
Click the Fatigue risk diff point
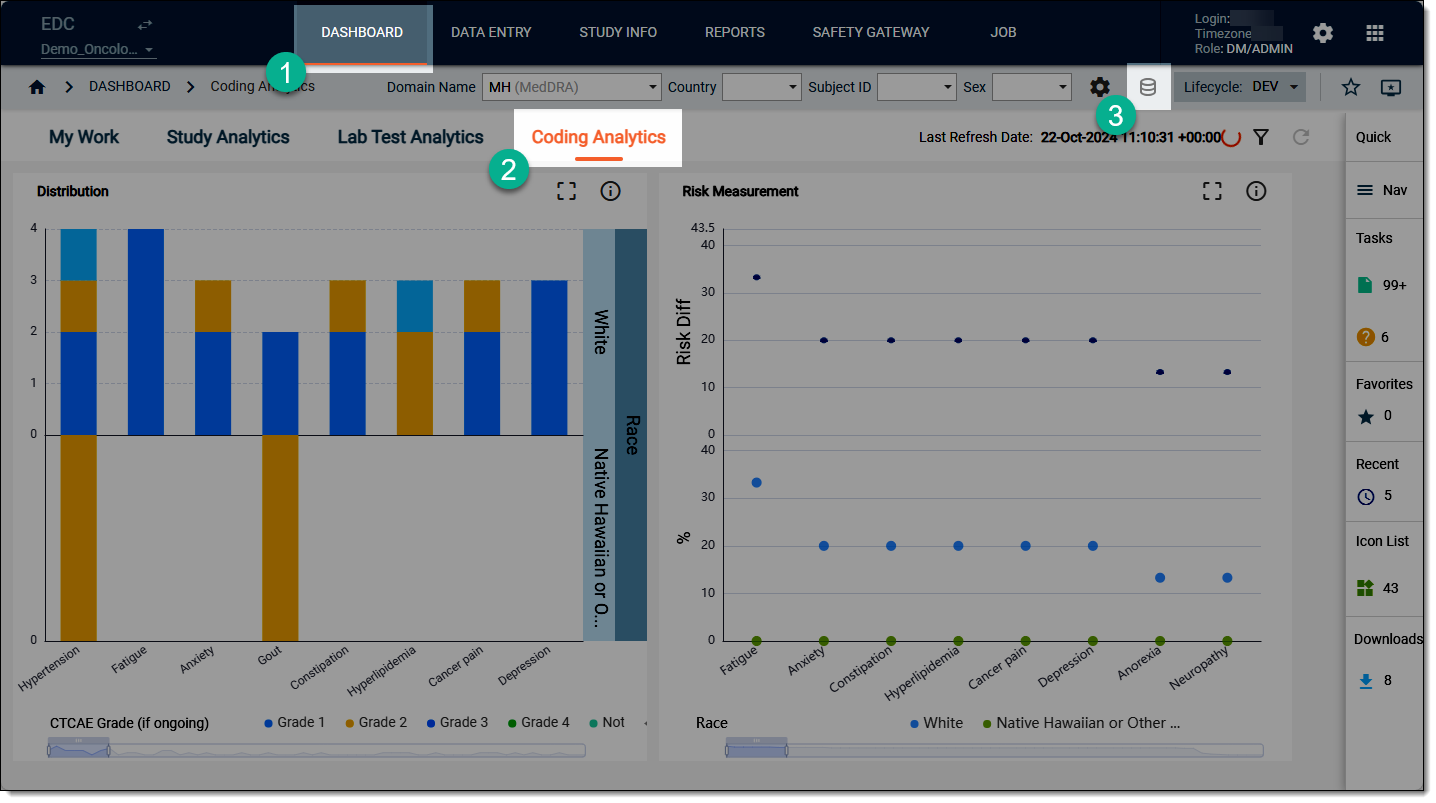(757, 277)
